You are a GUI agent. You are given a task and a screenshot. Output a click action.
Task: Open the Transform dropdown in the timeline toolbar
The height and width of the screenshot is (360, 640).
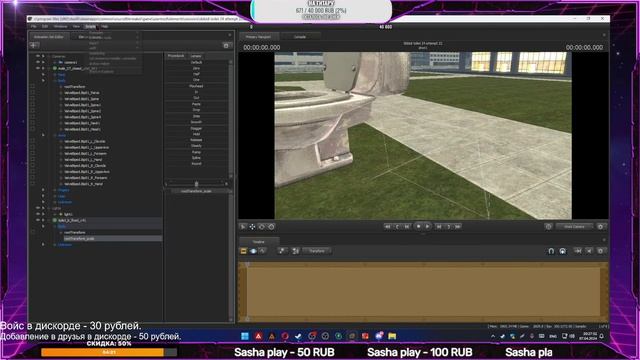[x=317, y=251]
